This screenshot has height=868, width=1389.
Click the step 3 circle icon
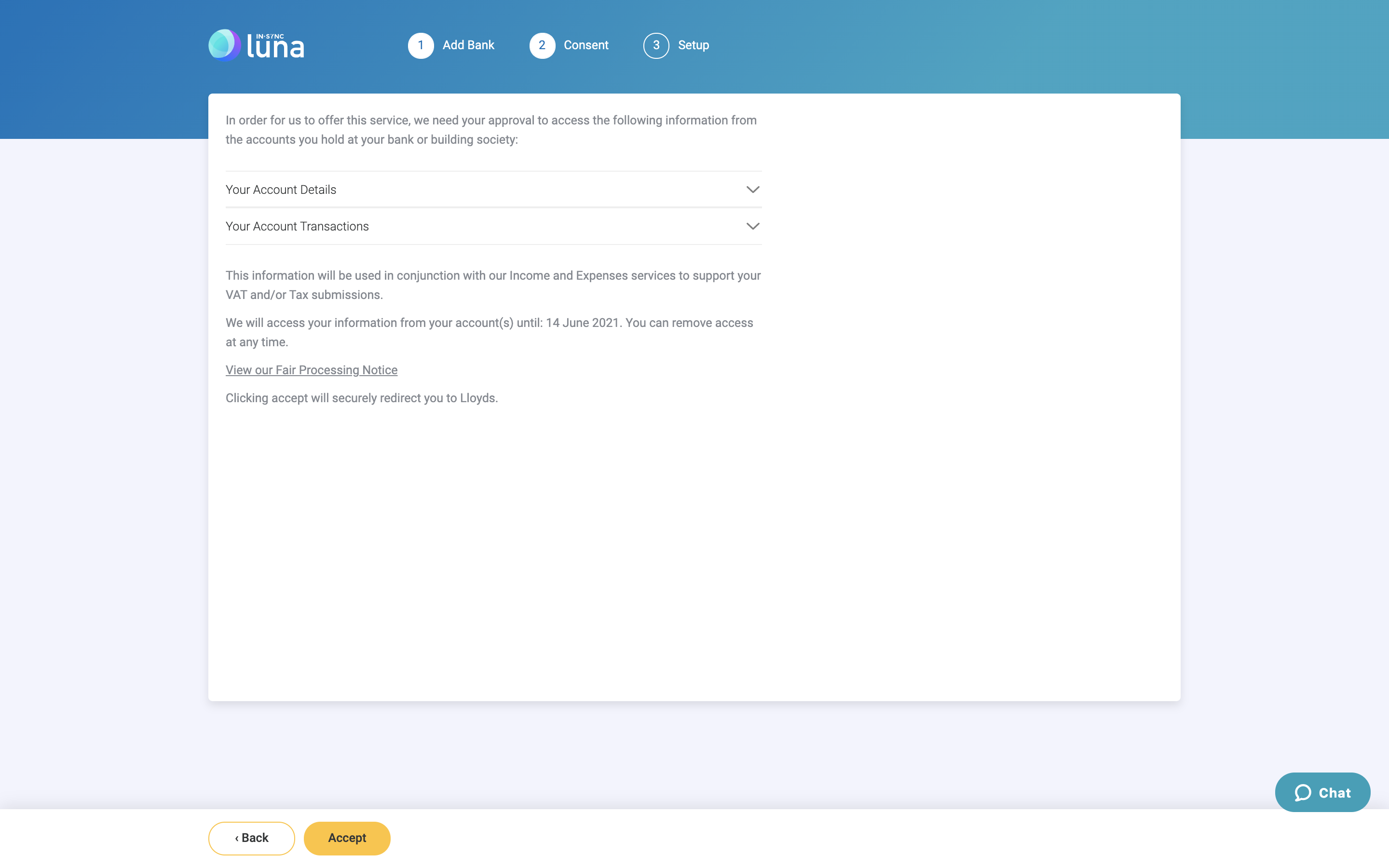point(656,45)
